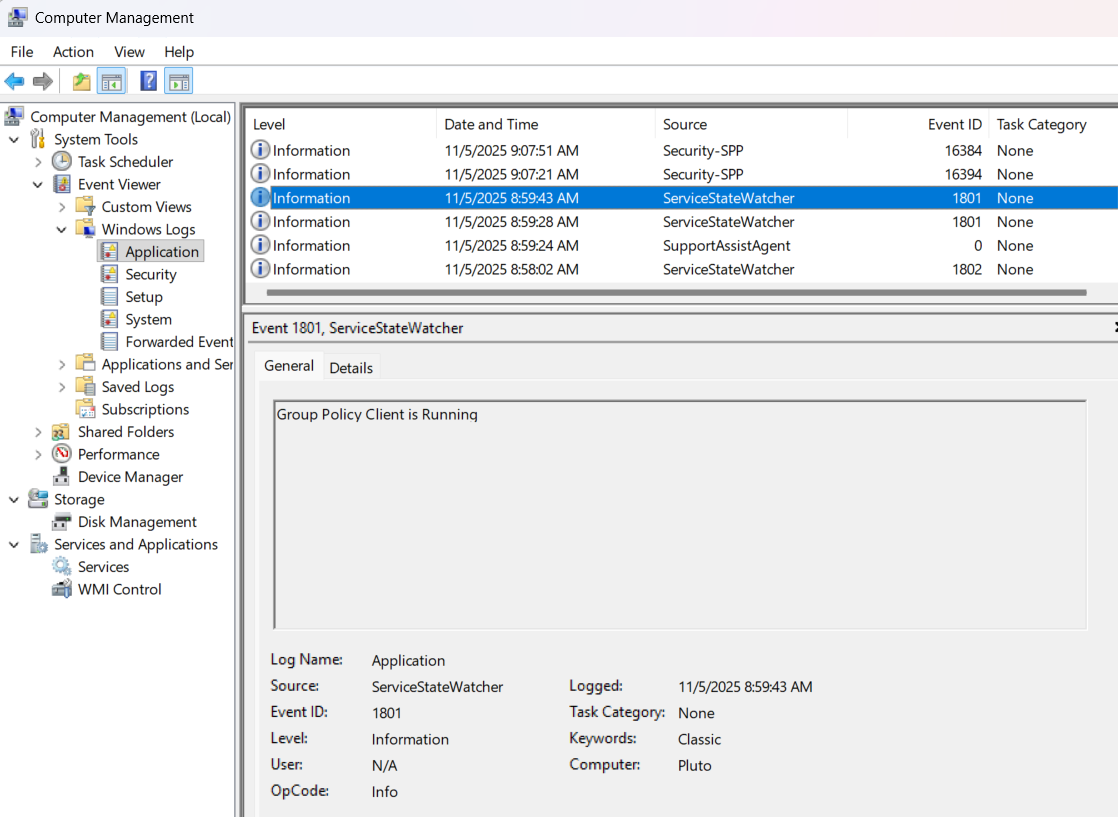This screenshot has width=1118, height=817.
Task: Click the Logged value 11/5/2025 8:59:43 AM
Action: pyautogui.click(x=745, y=687)
